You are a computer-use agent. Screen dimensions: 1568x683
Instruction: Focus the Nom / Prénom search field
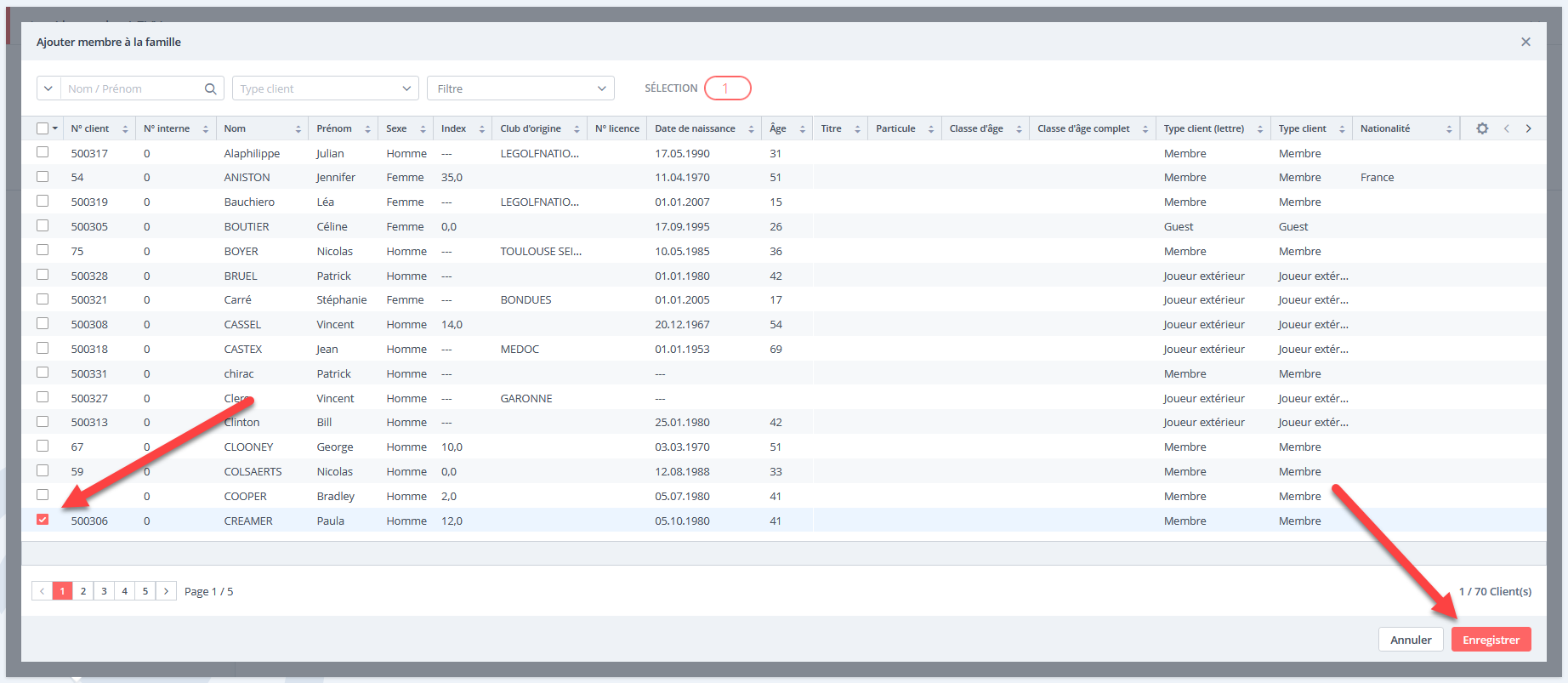tap(133, 88)
